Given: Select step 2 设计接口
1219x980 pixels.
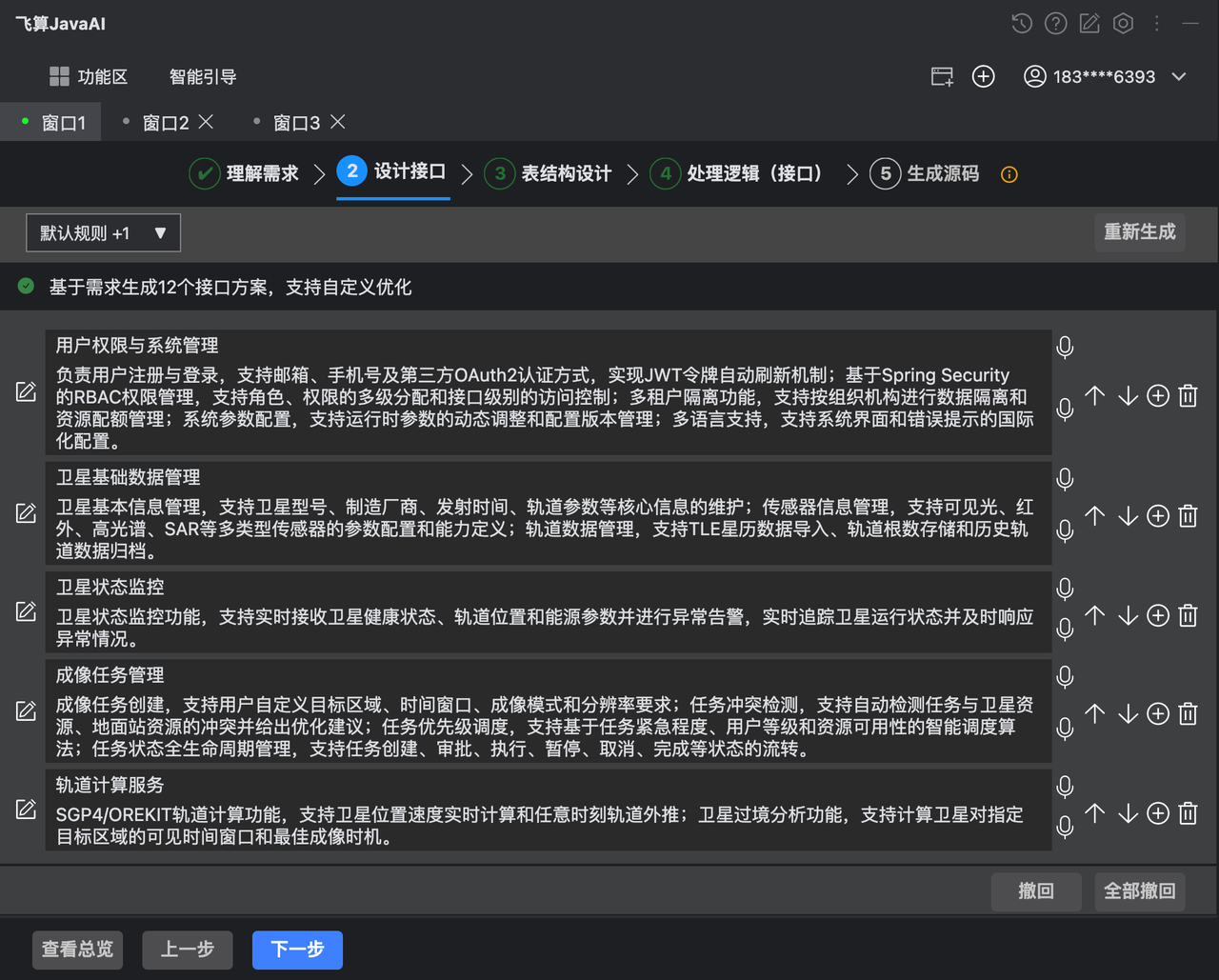Looking at the screenshot, I should pyautogui.click(x=391, y=171).
